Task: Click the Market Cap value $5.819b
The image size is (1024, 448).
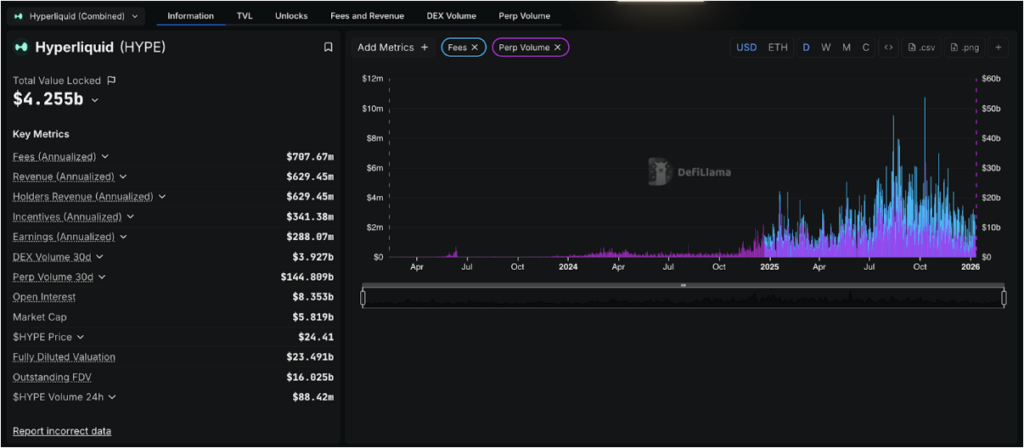Action: (313, 317)
